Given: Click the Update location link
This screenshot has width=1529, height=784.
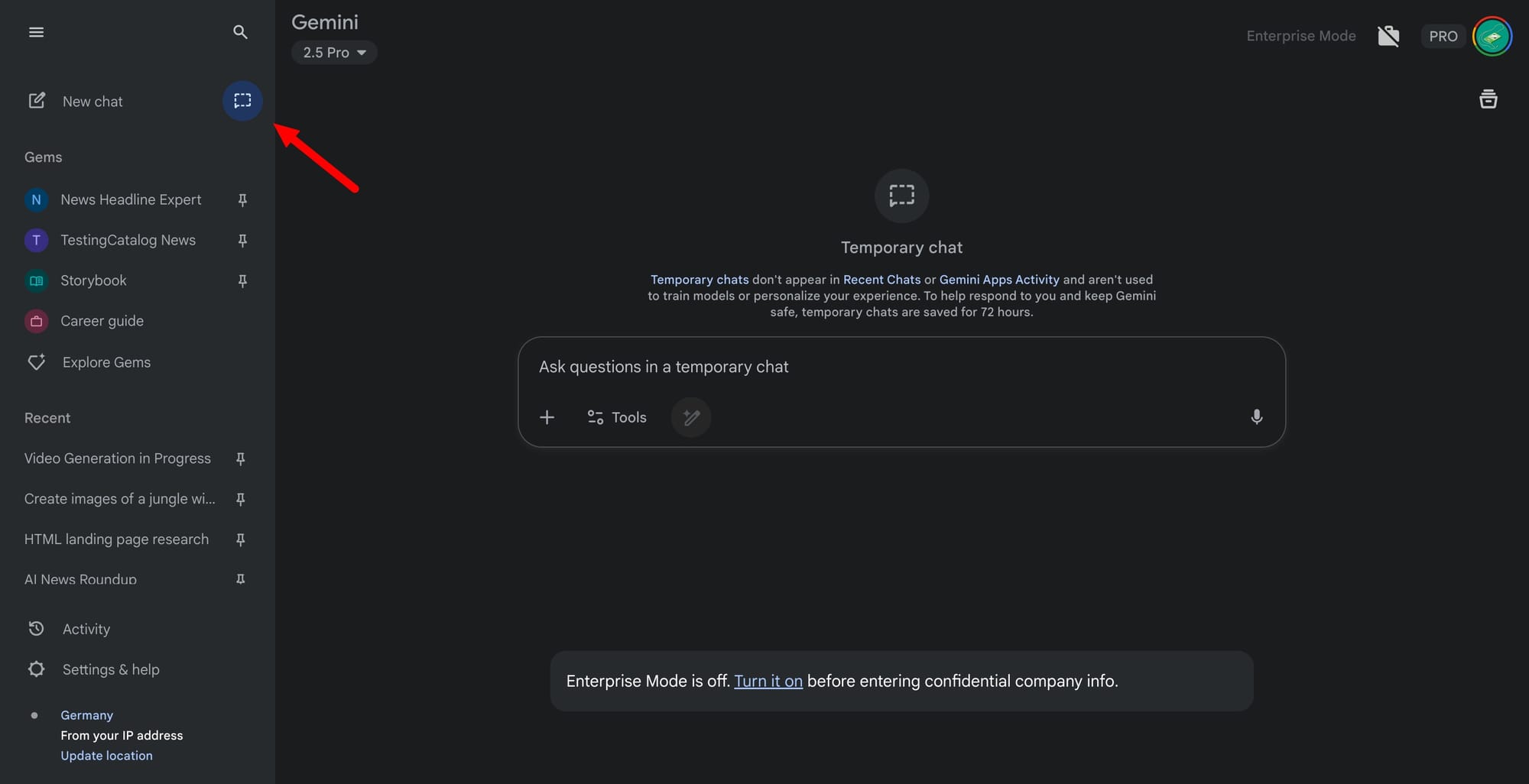Looking at the screenshot, I should click(x=106, y=756).
